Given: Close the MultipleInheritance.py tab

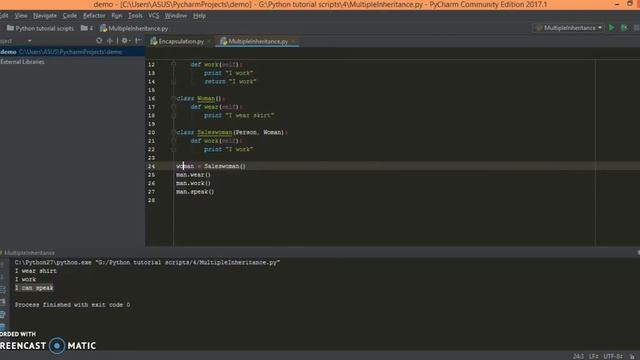Looking at the screenshot, I should [293, 41].
